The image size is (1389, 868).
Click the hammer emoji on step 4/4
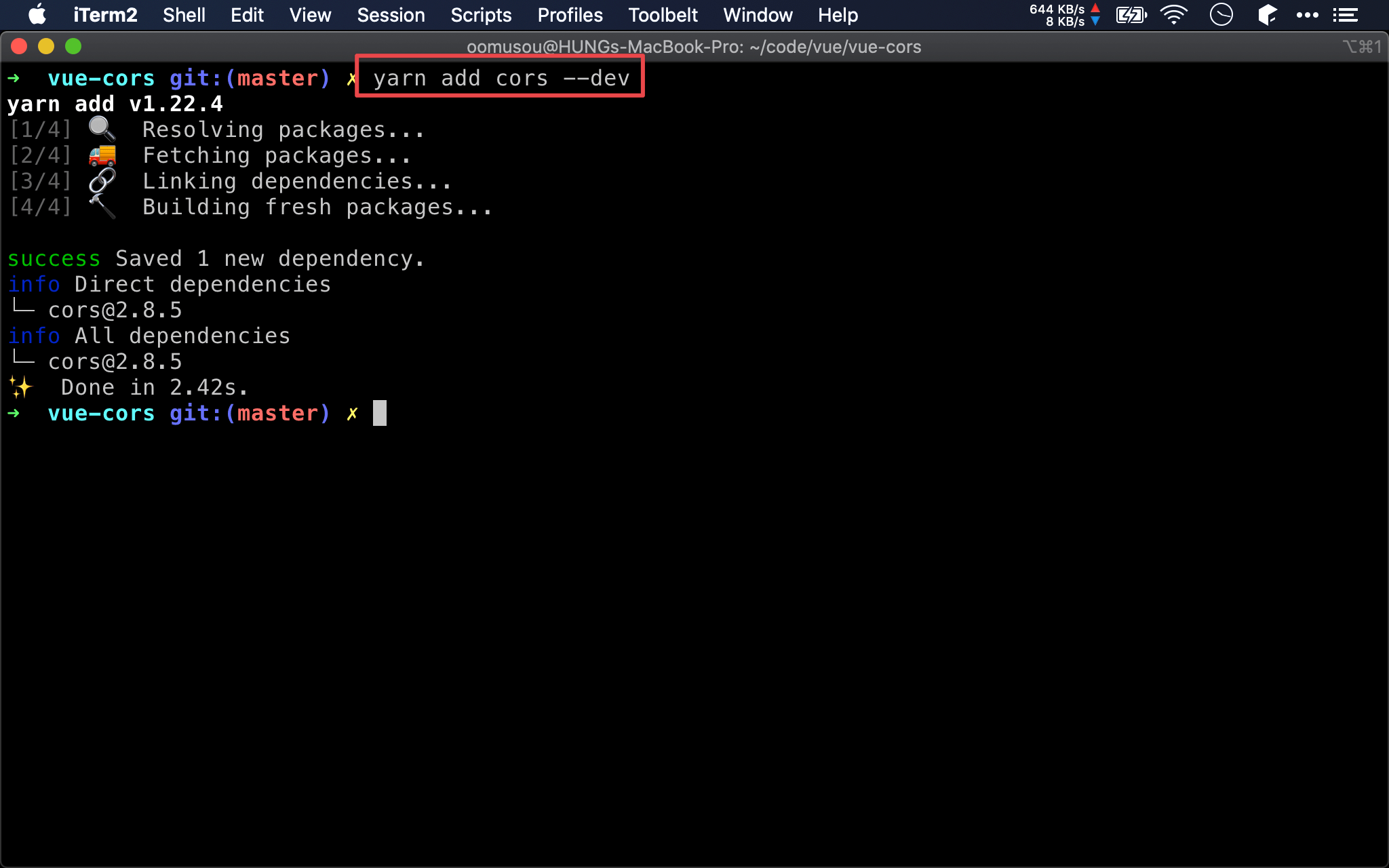tap(102, 207)
